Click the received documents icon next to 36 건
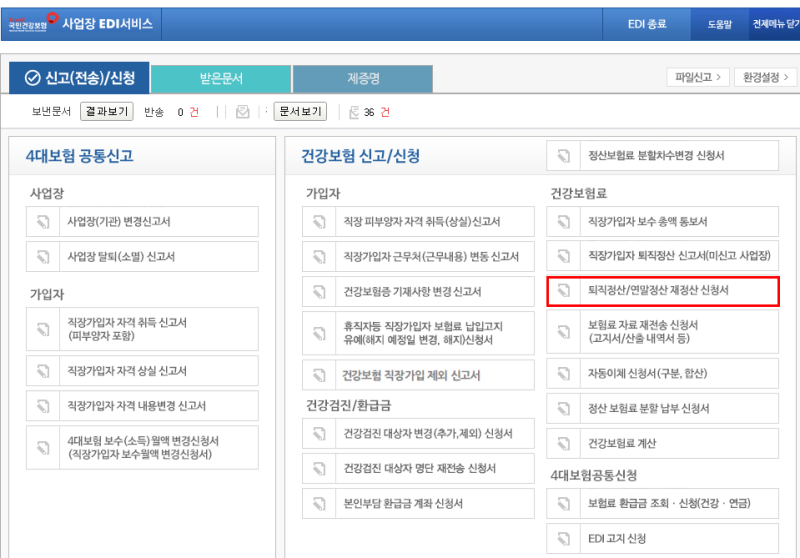This screenshot has width=800, height=558. coord(354,112)
